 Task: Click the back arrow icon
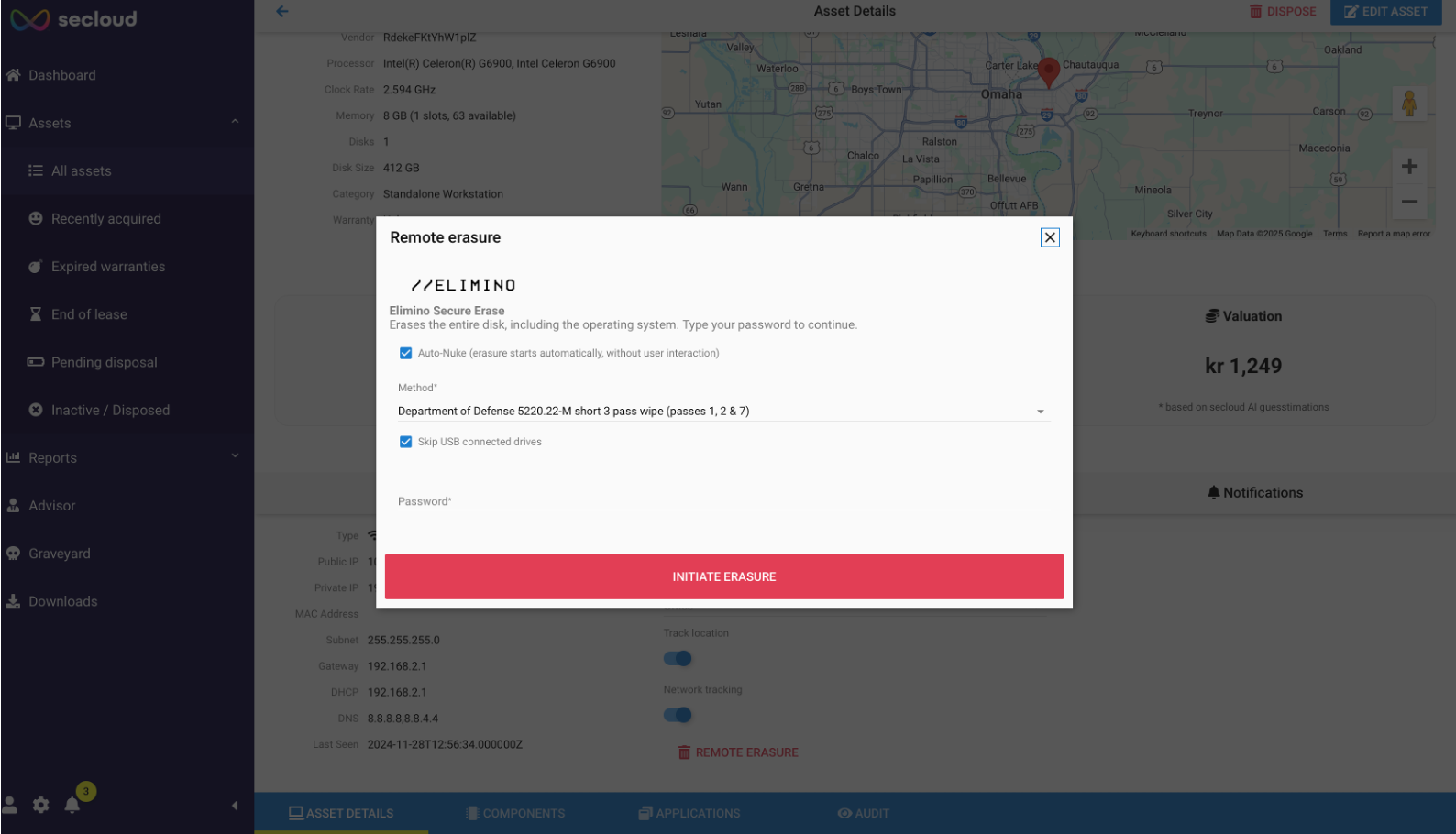point(282,12)
